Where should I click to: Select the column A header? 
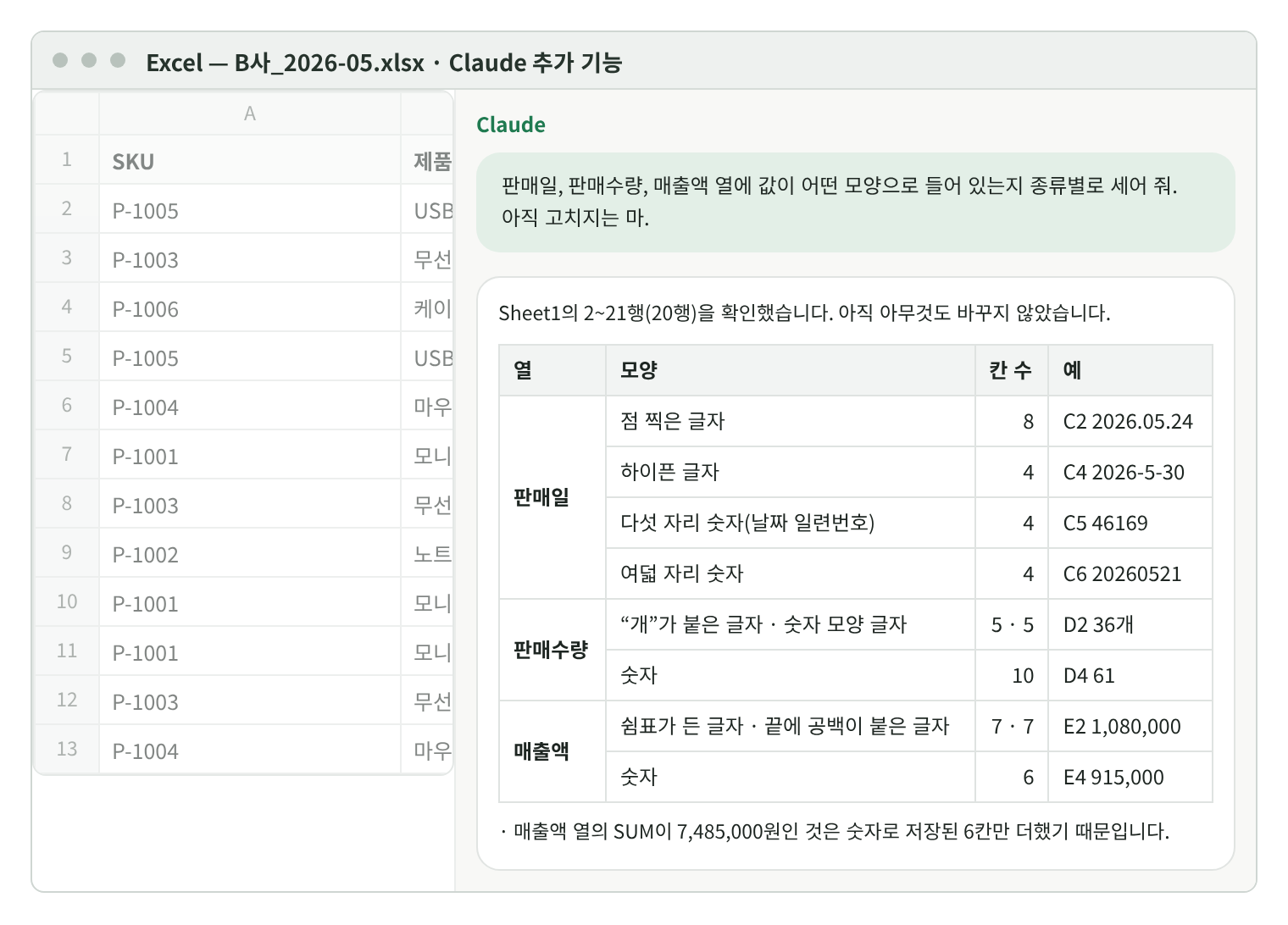point(249,114)
